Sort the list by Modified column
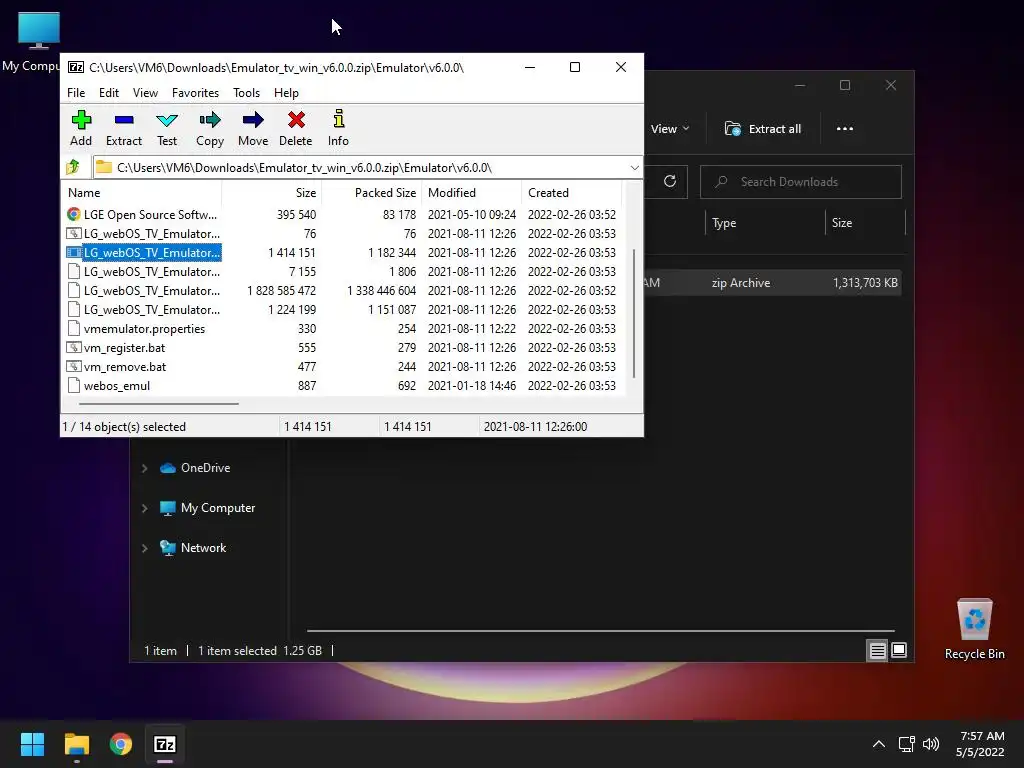 pos(472,193)
